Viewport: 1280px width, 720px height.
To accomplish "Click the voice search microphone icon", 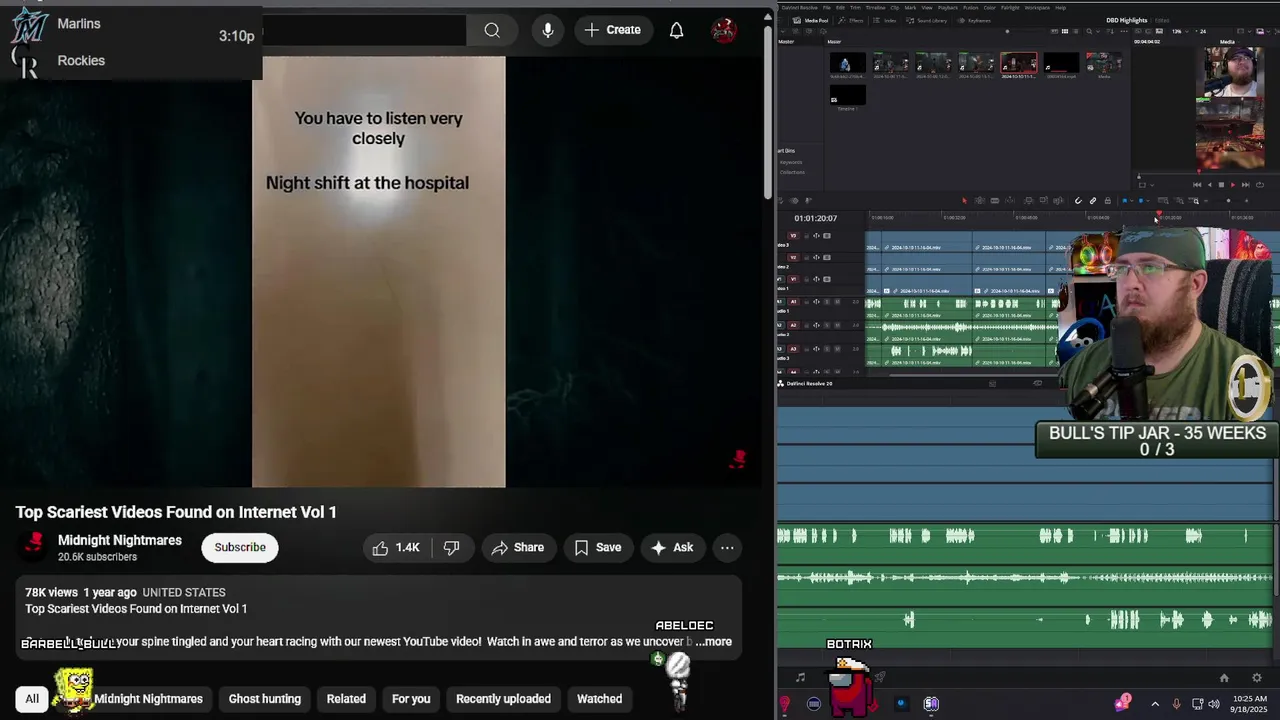I will point(548,30).
